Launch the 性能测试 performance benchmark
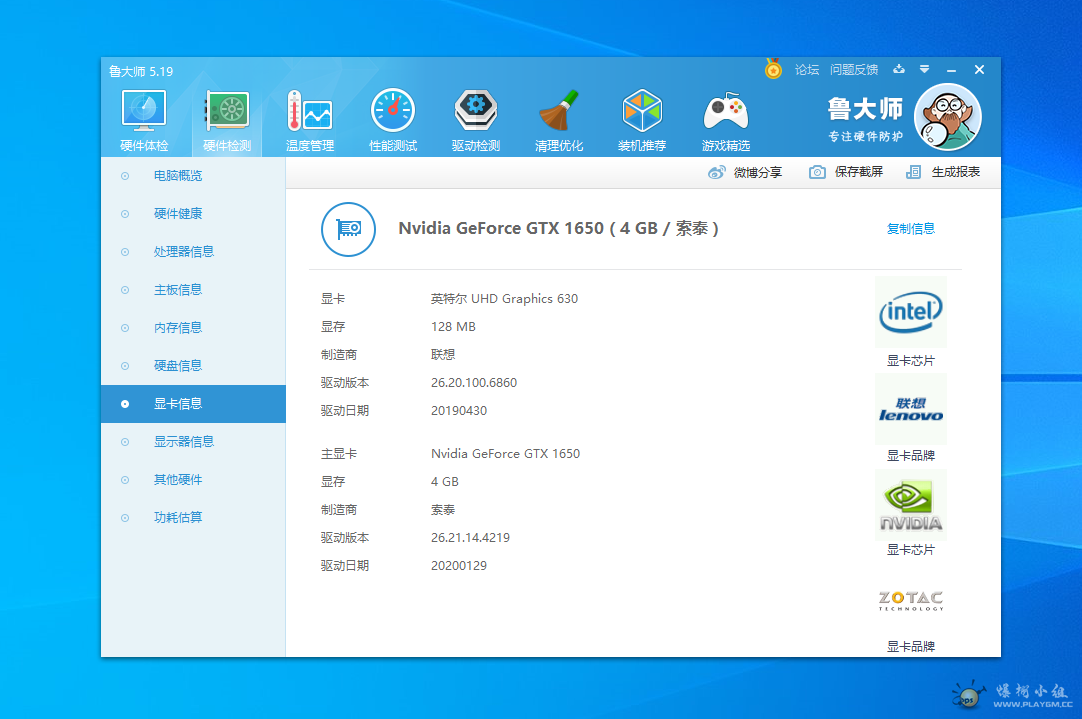1082x719 pixels. [x=393, y=121]
